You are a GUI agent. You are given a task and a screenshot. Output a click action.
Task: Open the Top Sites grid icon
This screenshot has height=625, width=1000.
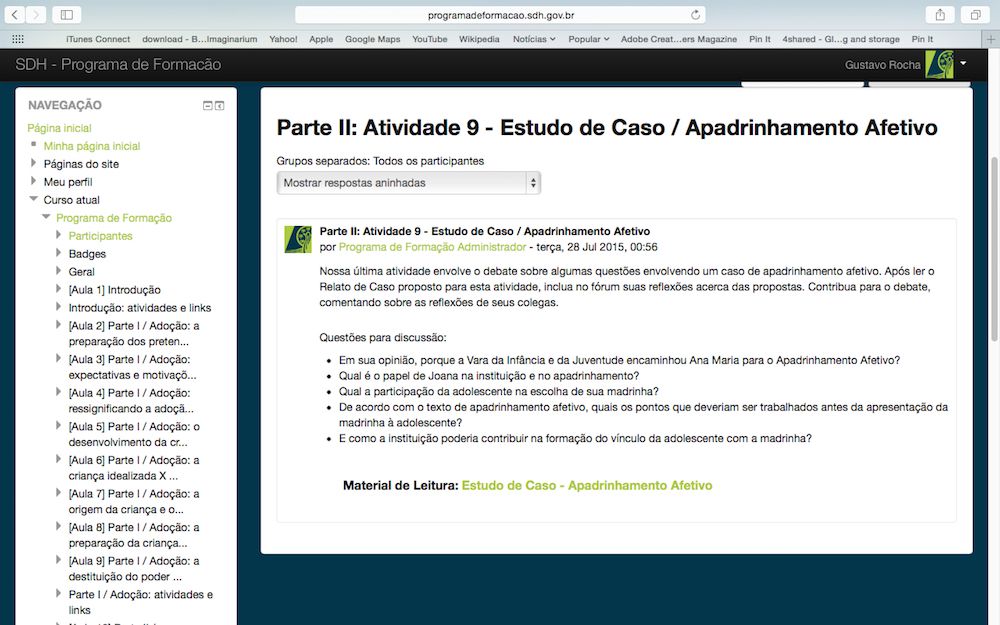(x=17, y=39)
